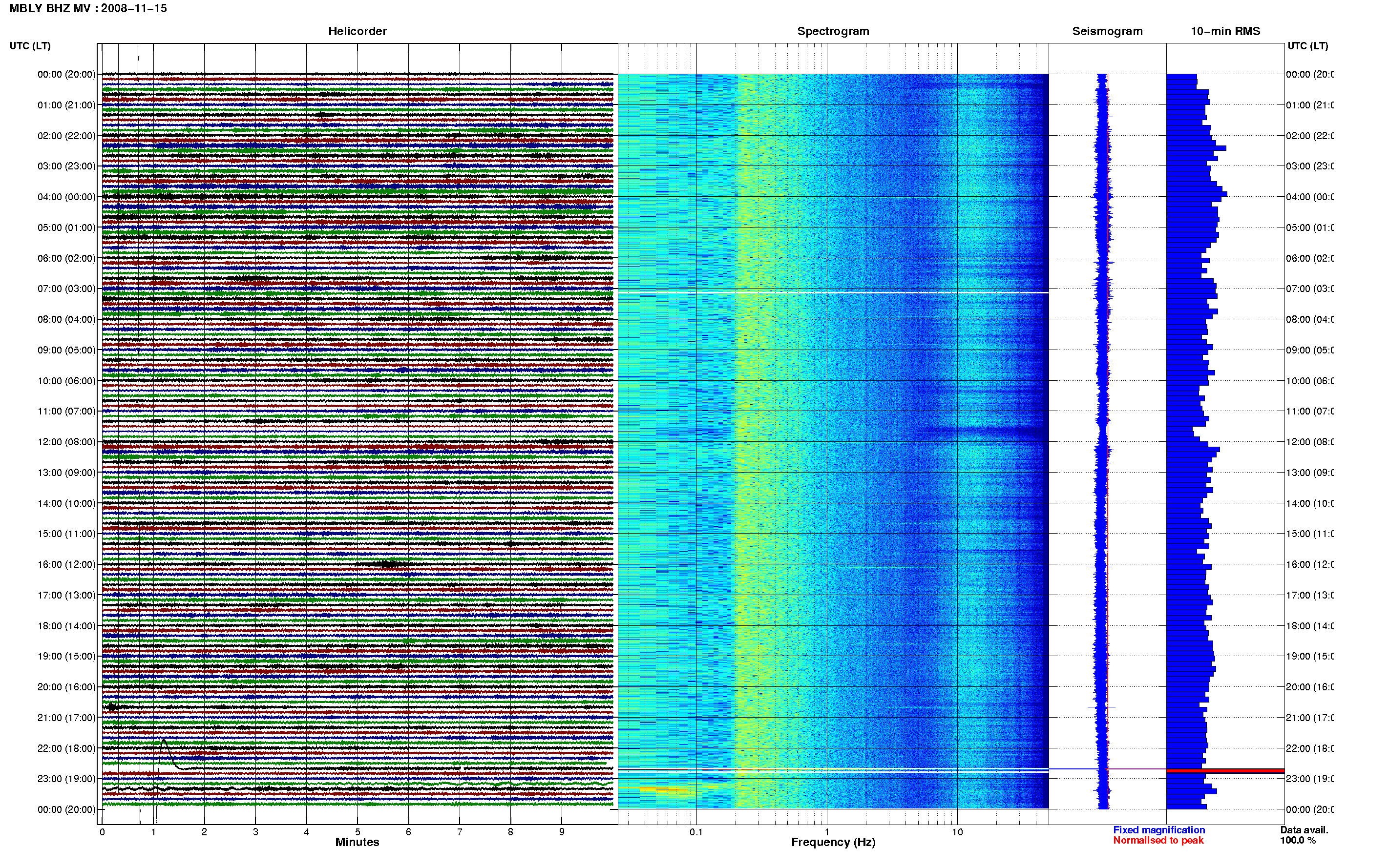Screen dimensions: 1389x868
Task: Click the left 13:00 (09:00) time label
Action: [66, 473]
